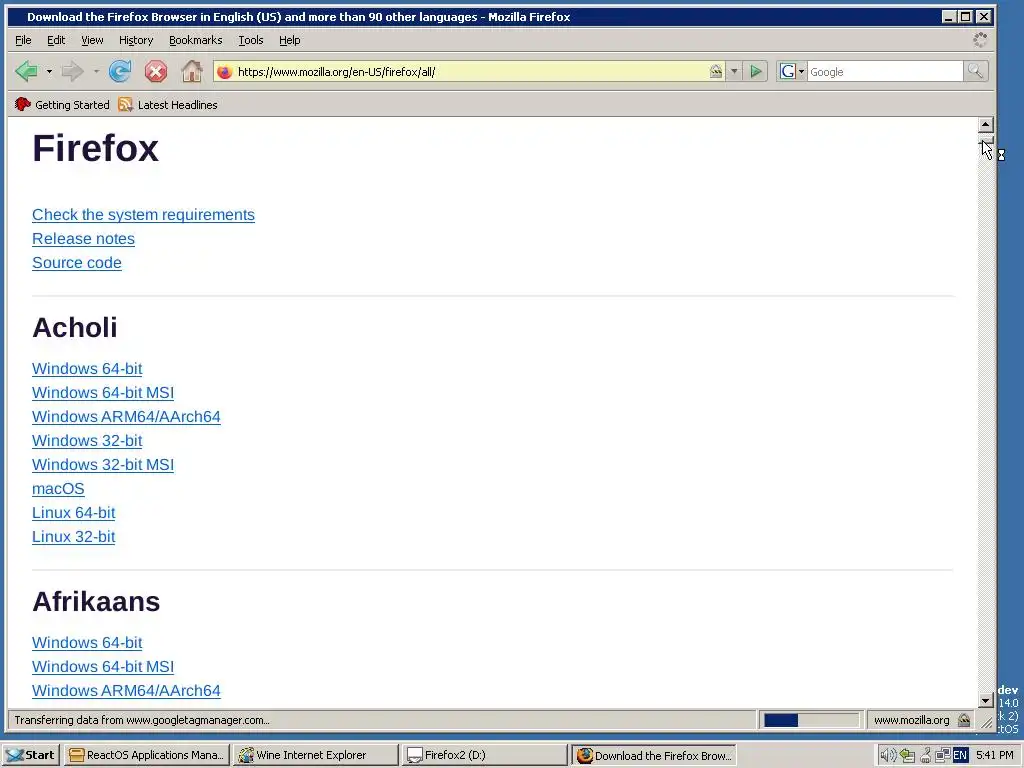The width and height of the screenshot is (1024, 768).
Task: Reload the page with the refresh icon
Action: click(120, 71)
